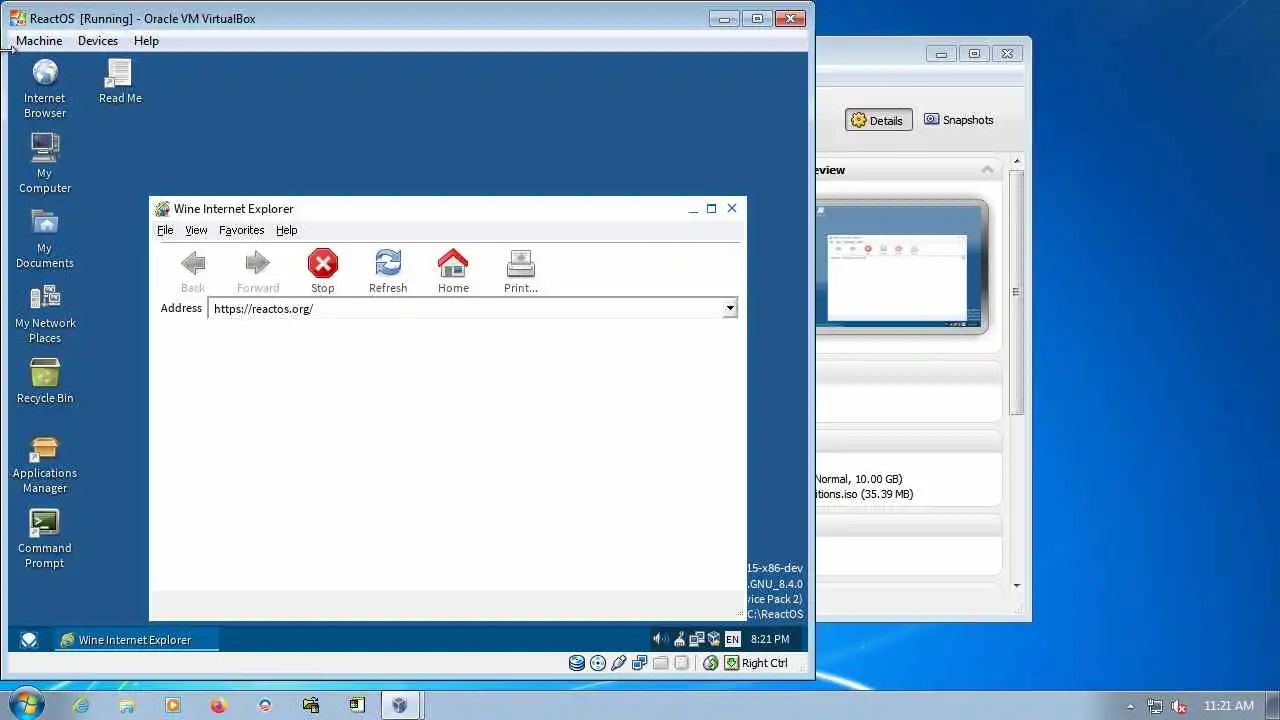Open Help menu in Wine Internet Explorer
This screenshot has height=720, width=1280.
(287, 230)
